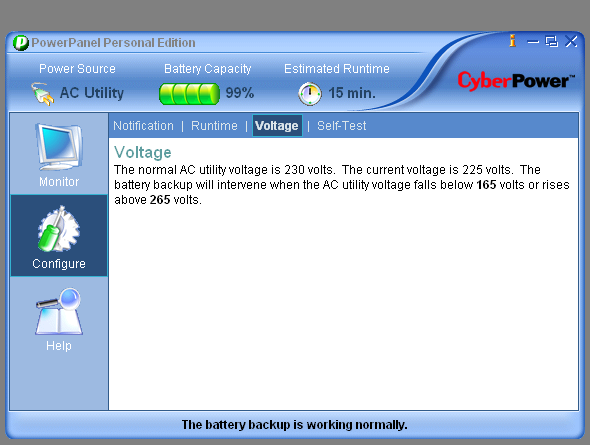The width and height of the screenshot is (590, 445).
Task: Switch to the Notification tab
Action: pos(143,126)
